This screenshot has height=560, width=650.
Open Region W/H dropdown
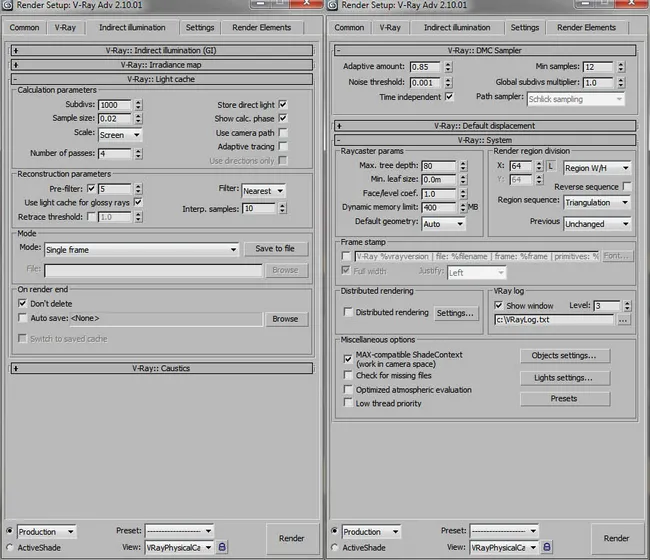point(597,168)
